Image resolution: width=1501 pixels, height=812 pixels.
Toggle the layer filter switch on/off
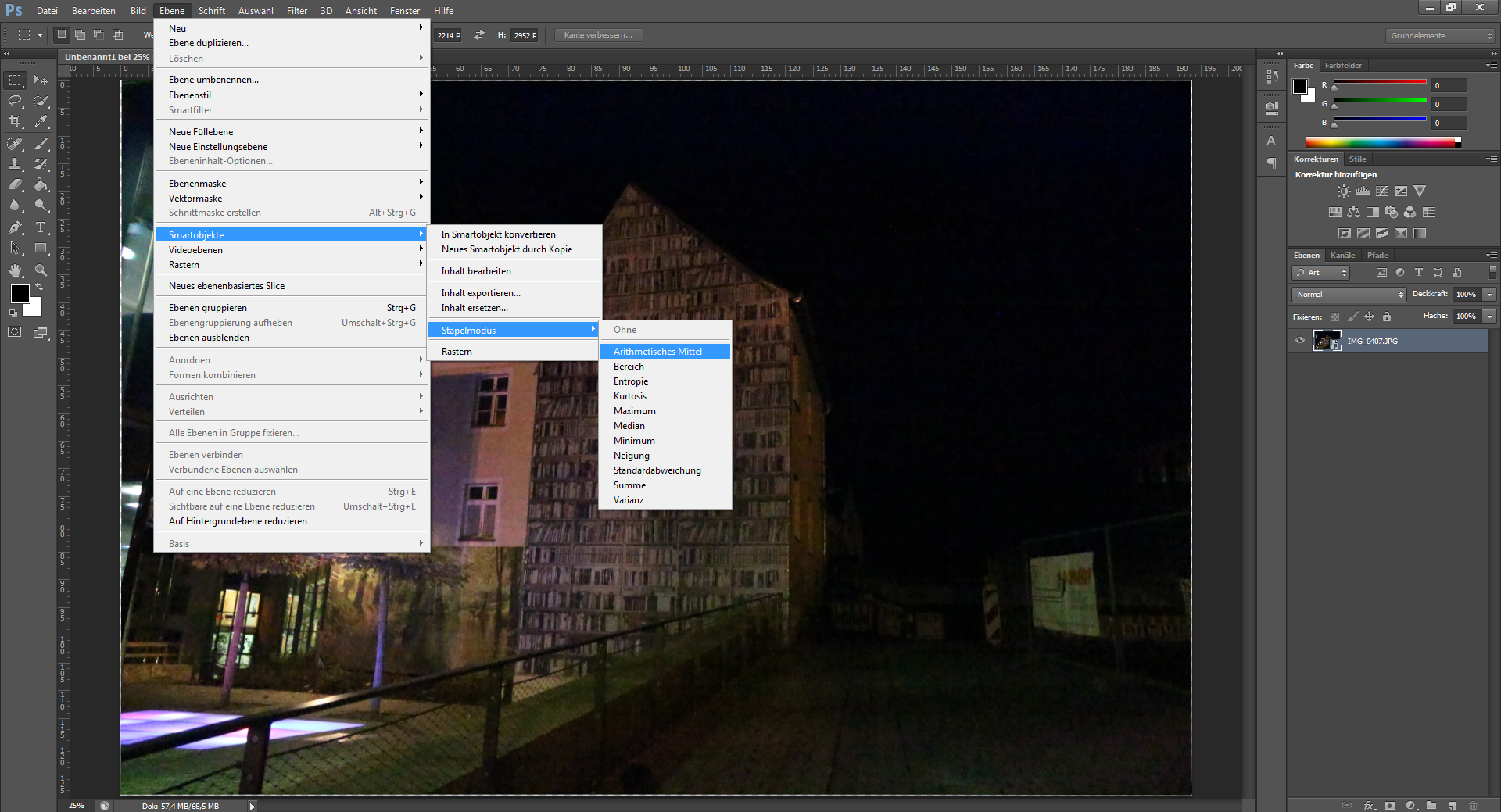(1492, 272)
